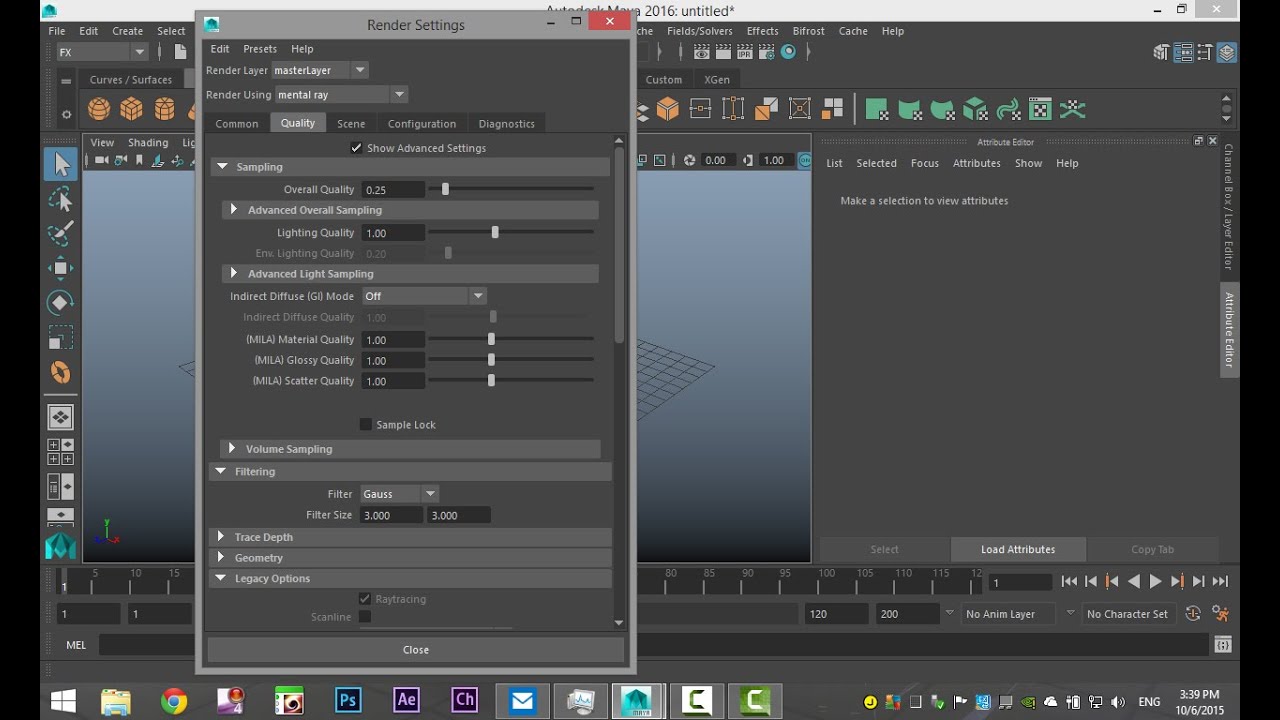Collapse the Legacy Options section
The width and height of the screenshot is (1280, 720).
click(x=221, y=578)
